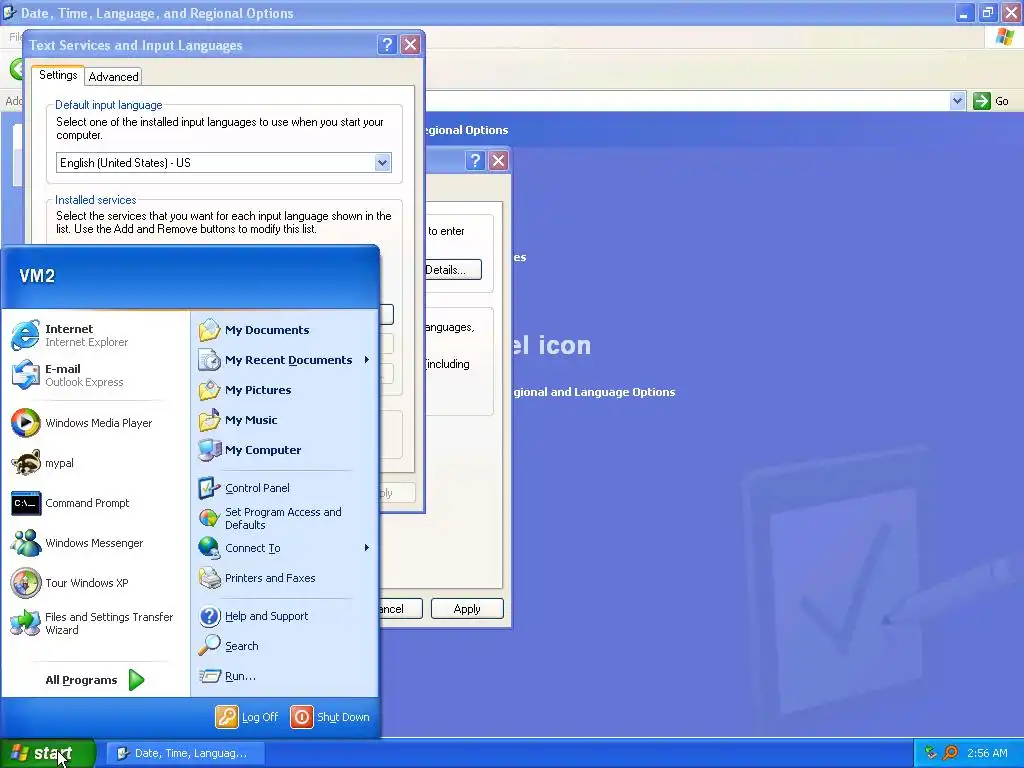This screenshot has width=1024, height=768.
Task: Open the Run dialog
Action: point(285,676)
